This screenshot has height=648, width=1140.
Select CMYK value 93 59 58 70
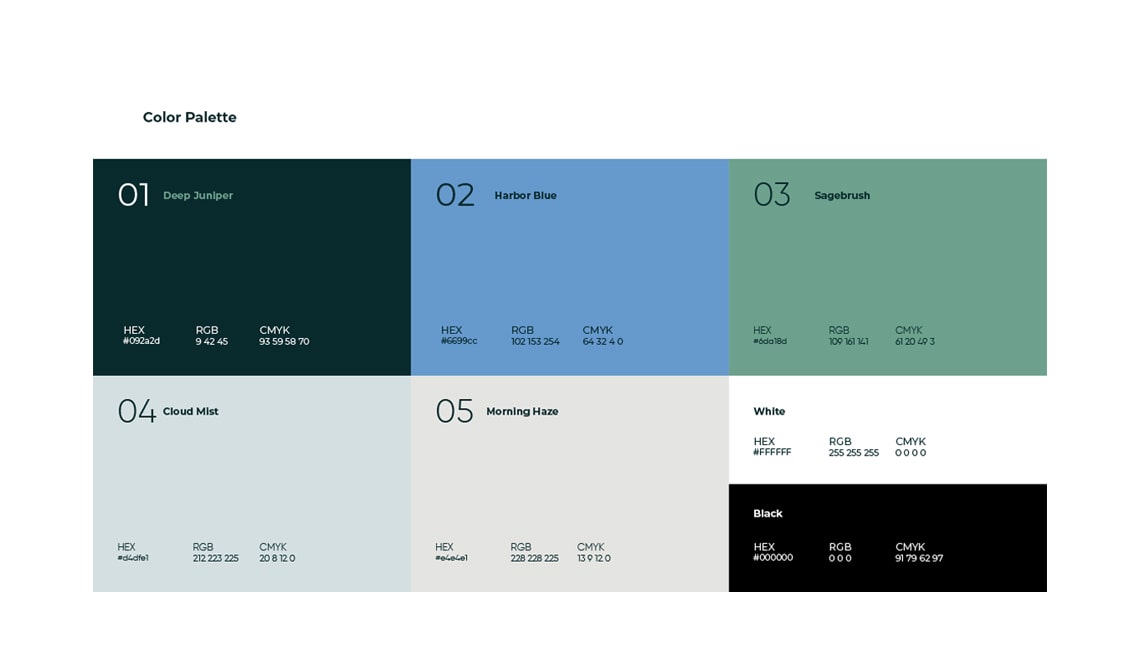[x=284, y=341]
